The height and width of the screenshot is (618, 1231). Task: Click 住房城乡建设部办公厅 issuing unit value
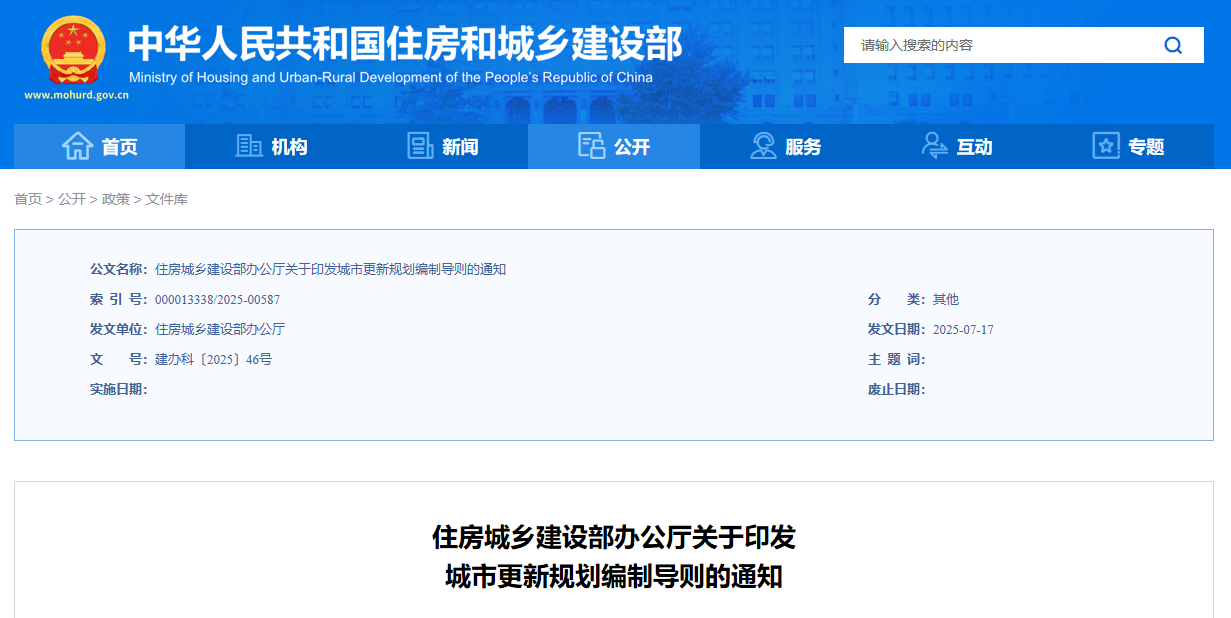(x=220, y=329)
